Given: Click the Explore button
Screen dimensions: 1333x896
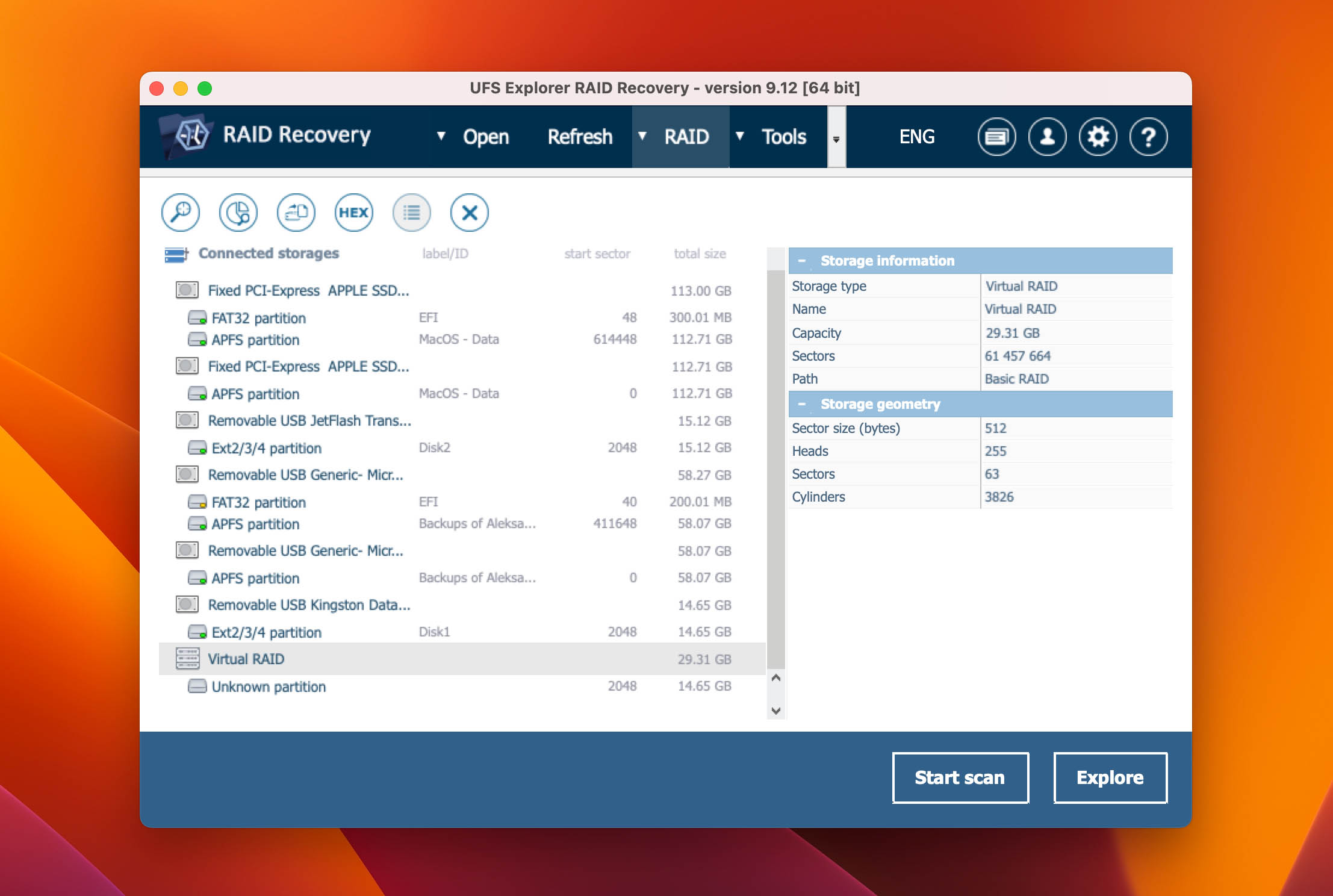Looking at the screenshot, I should (x=1110, y=777).
